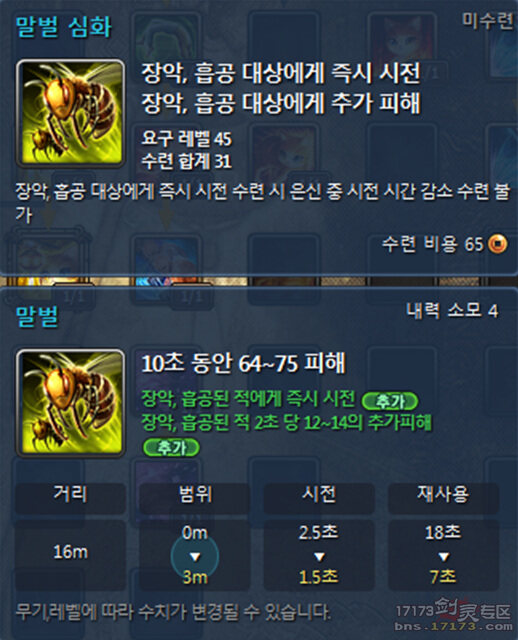Screen dimensions: 518x640
Task: Select the 거리 column header
Action: [70, 494]
